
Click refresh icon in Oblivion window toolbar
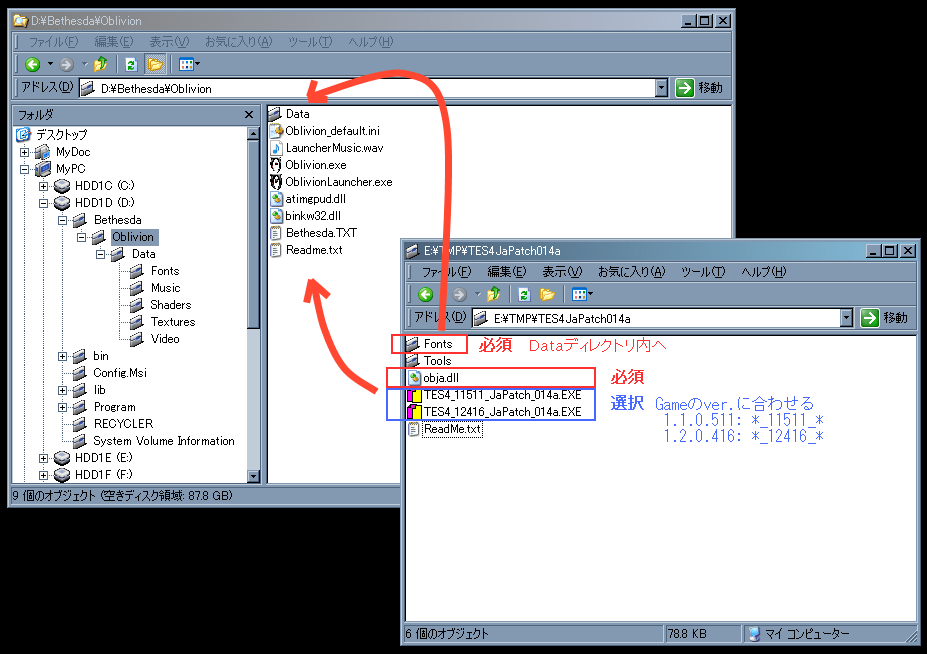pos(131,64)
